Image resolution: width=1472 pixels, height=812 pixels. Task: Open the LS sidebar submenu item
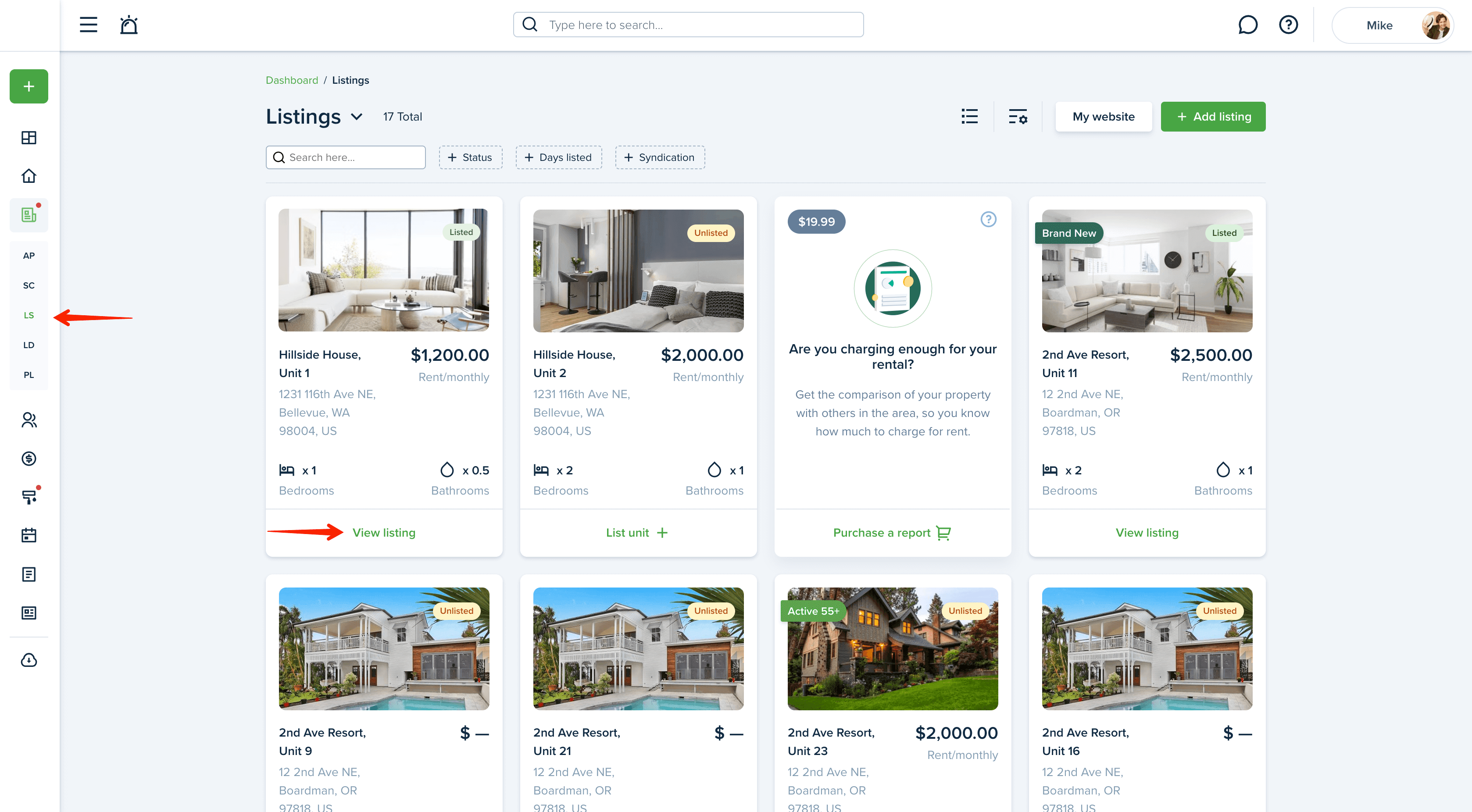[x=29, y=315]
